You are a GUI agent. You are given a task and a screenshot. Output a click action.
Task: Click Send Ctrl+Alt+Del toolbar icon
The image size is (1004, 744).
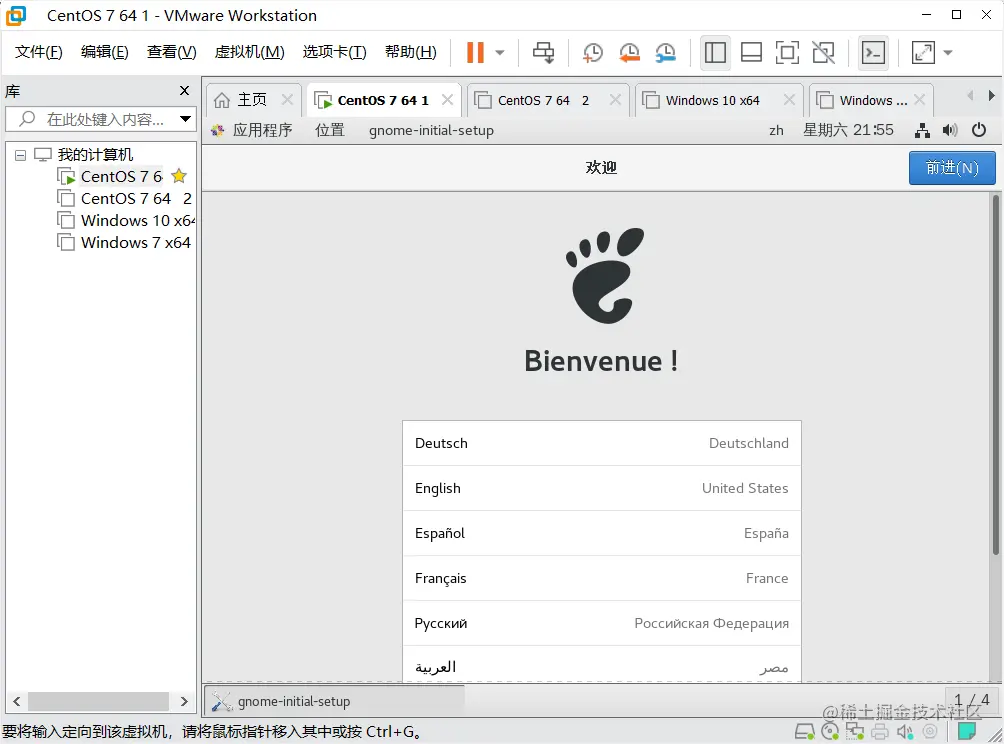544,53
